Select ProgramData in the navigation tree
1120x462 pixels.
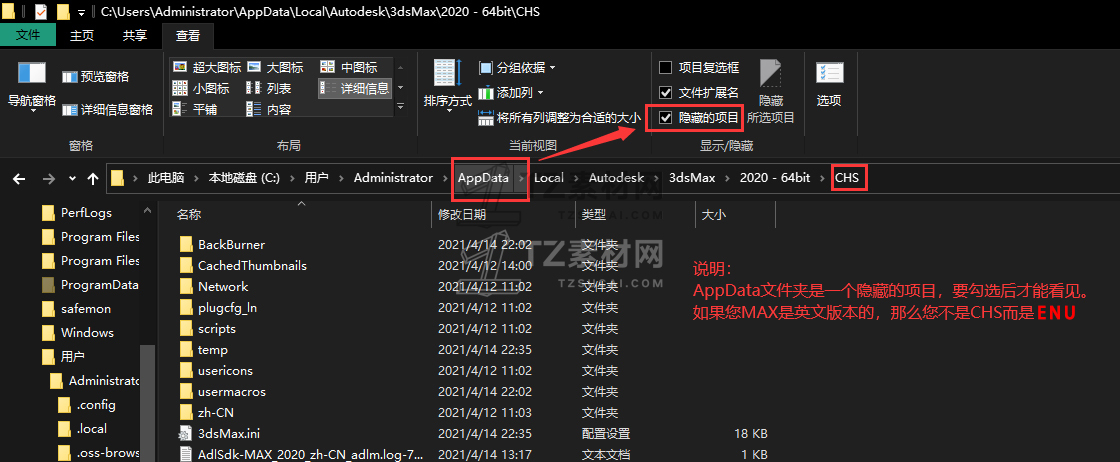pos(99,285)
